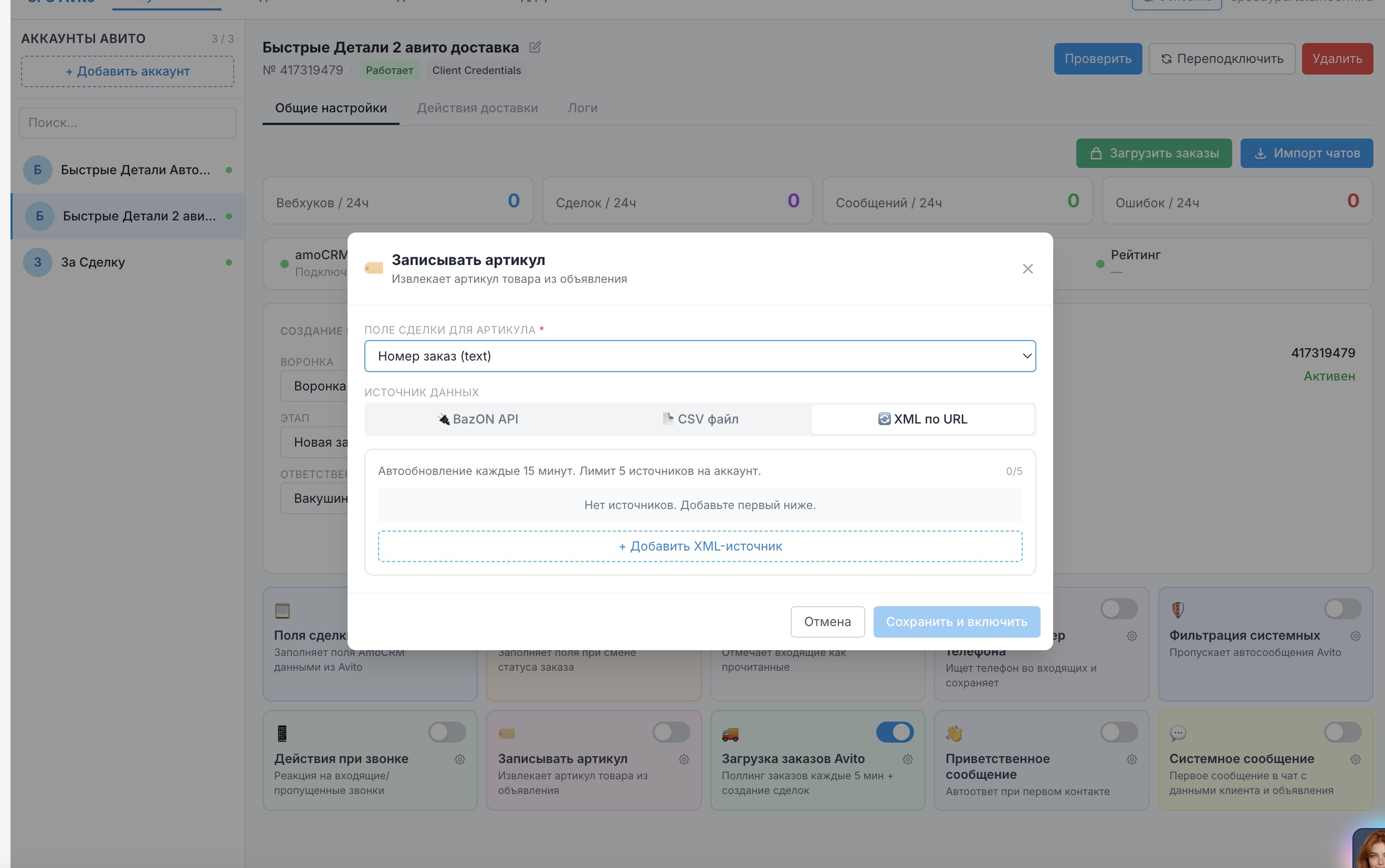Click the Сообщений / 24ч stat card

pos(957,201)
